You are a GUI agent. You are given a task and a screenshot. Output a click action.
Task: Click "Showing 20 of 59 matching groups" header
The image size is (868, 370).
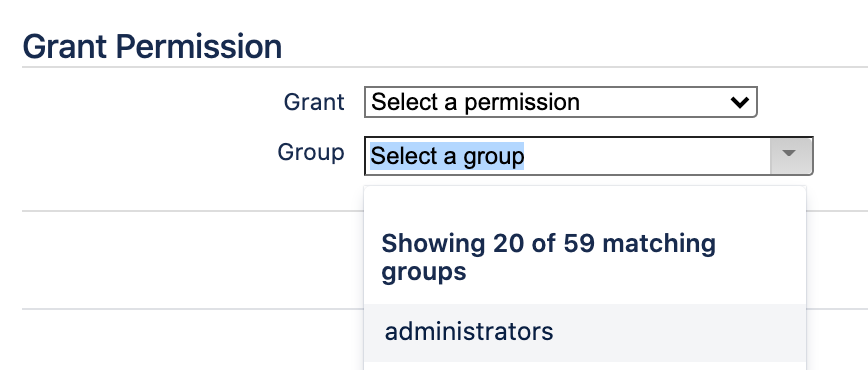click(x=548, y=258)
